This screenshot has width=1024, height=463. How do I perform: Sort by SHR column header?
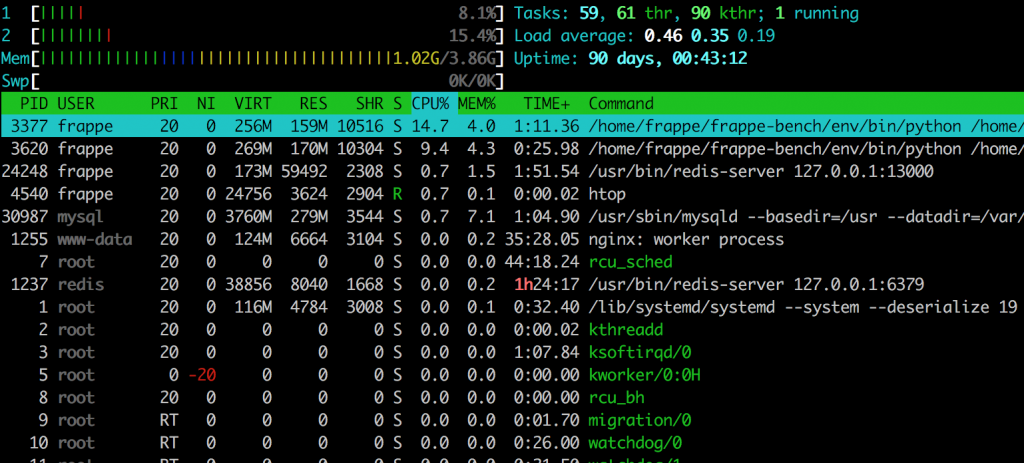coord(370,103)
